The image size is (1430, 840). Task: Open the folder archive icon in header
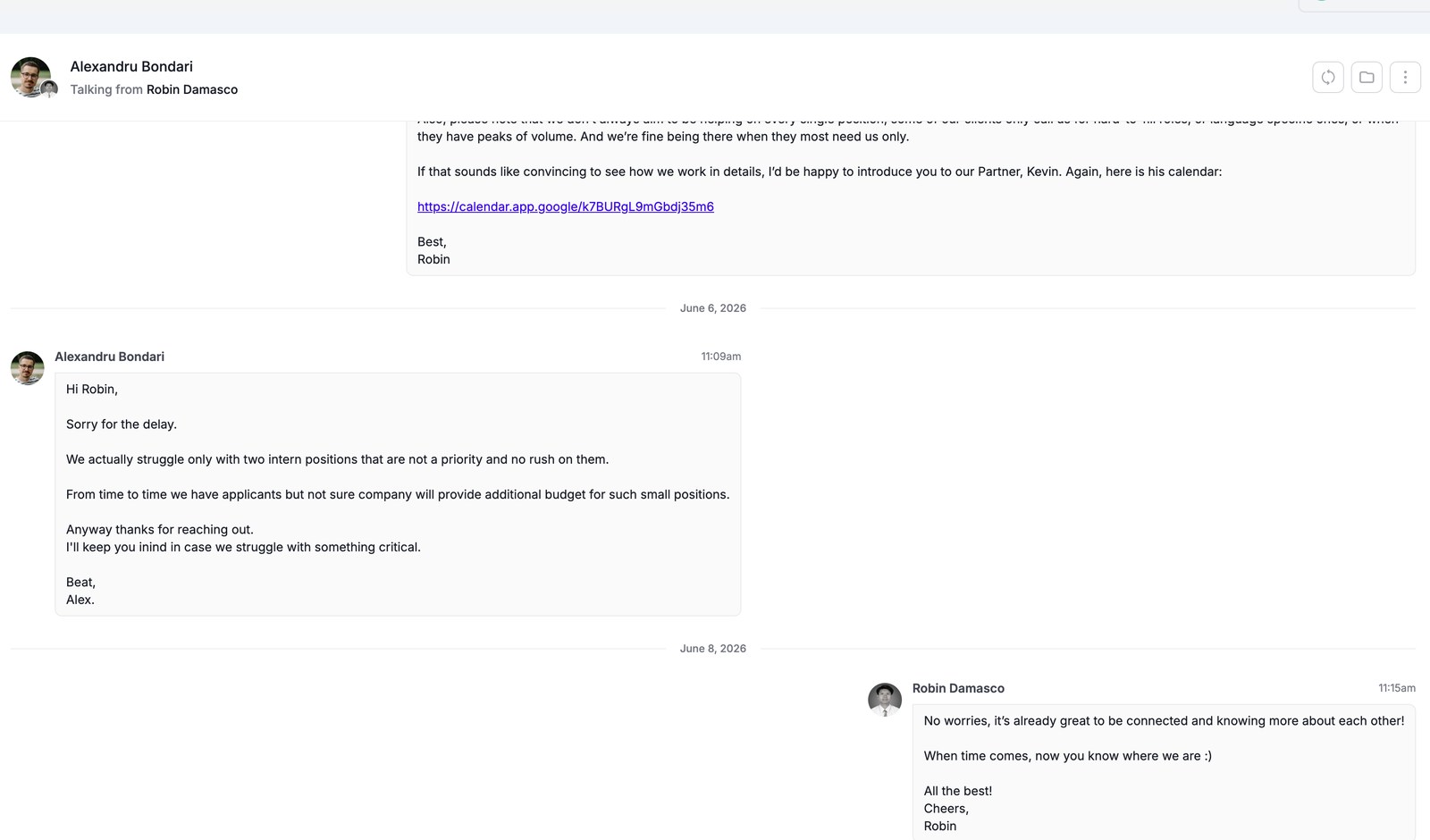coord(1367,77)
